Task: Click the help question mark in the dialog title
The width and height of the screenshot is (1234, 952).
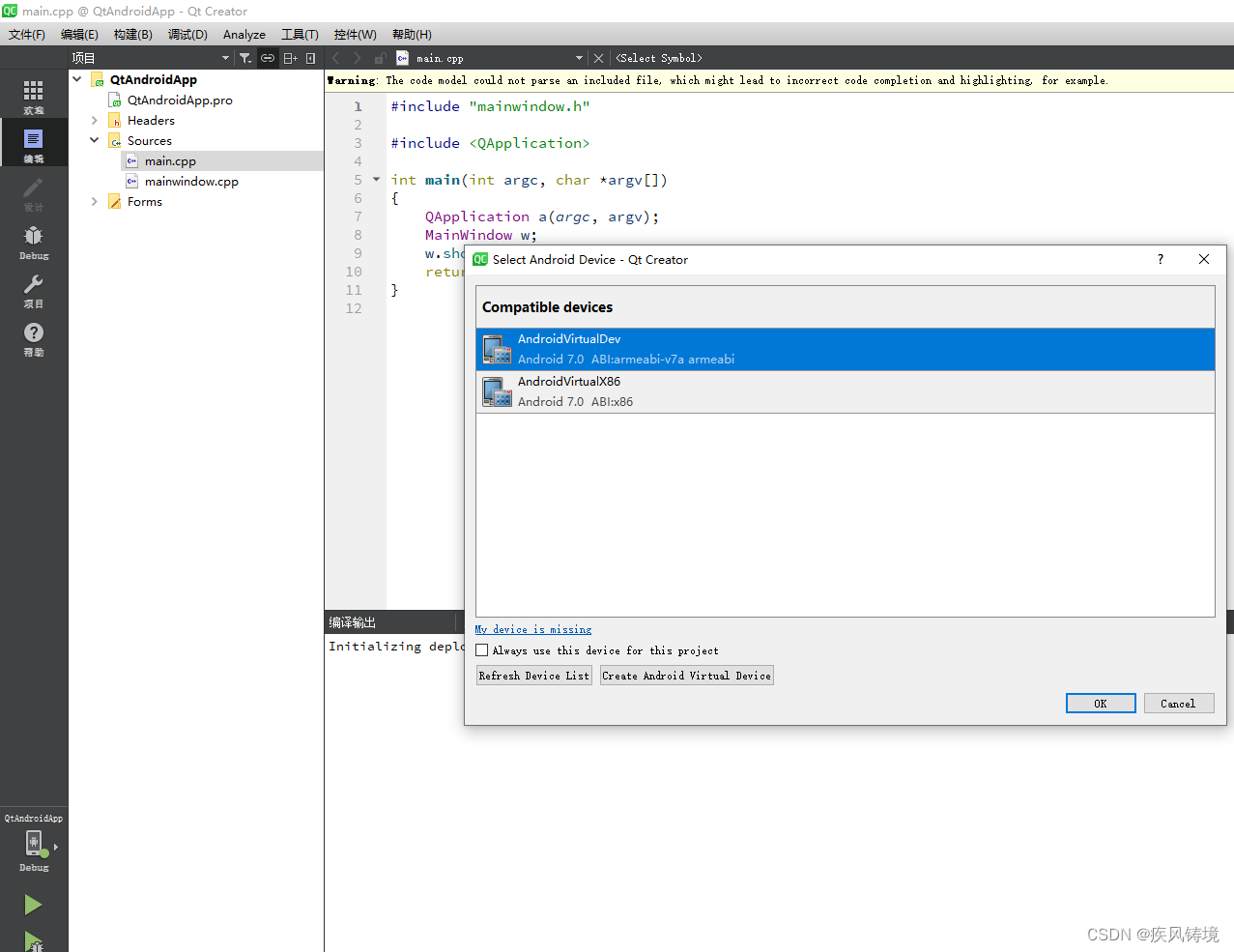Action: click(x=1161, y=259)
